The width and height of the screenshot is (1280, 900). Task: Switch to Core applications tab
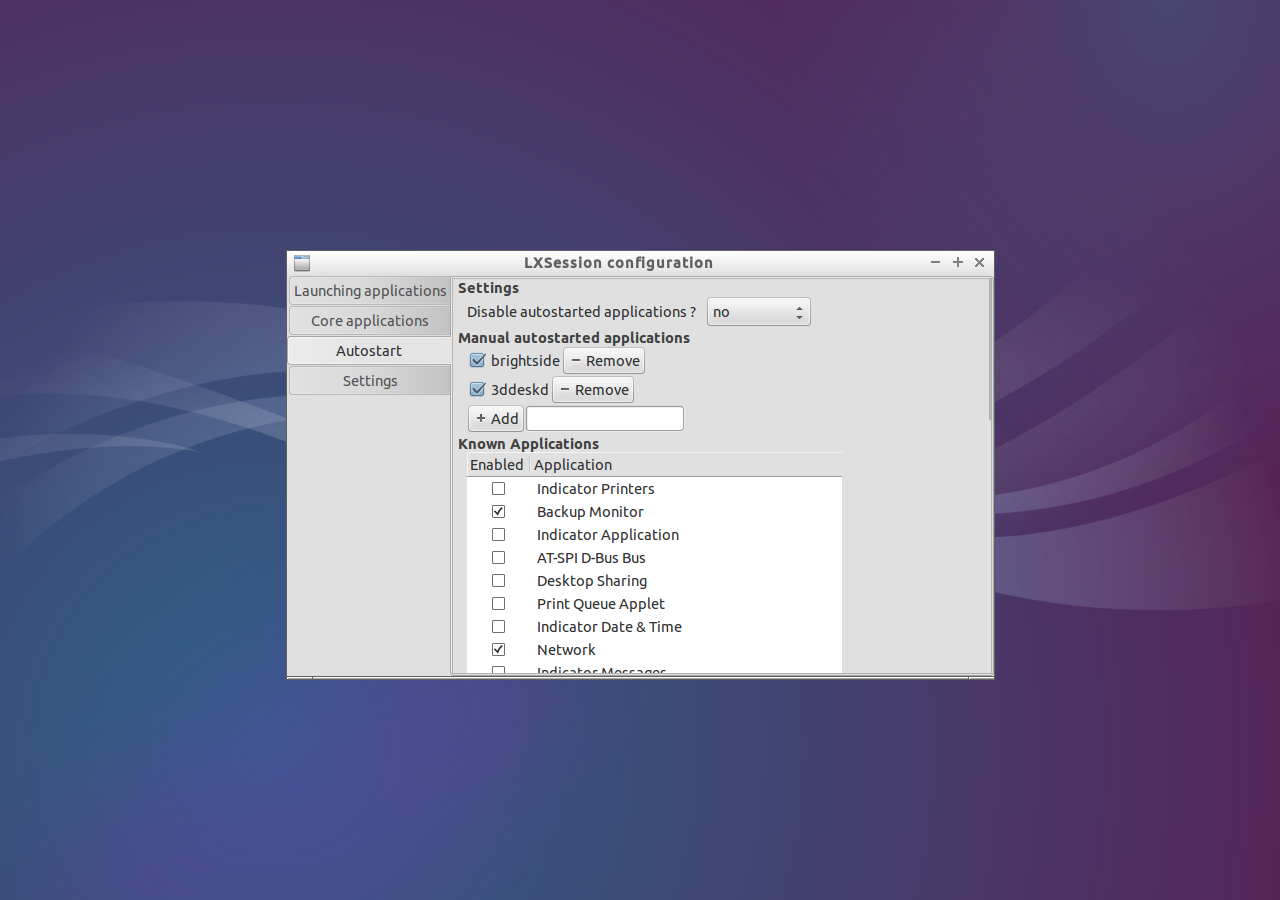(370, 321)
